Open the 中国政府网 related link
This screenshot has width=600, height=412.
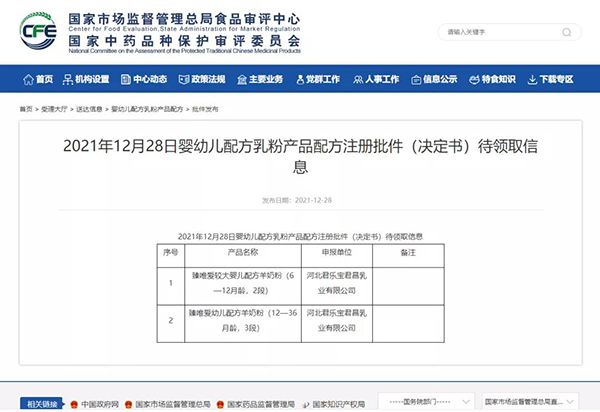coord(100,404)
